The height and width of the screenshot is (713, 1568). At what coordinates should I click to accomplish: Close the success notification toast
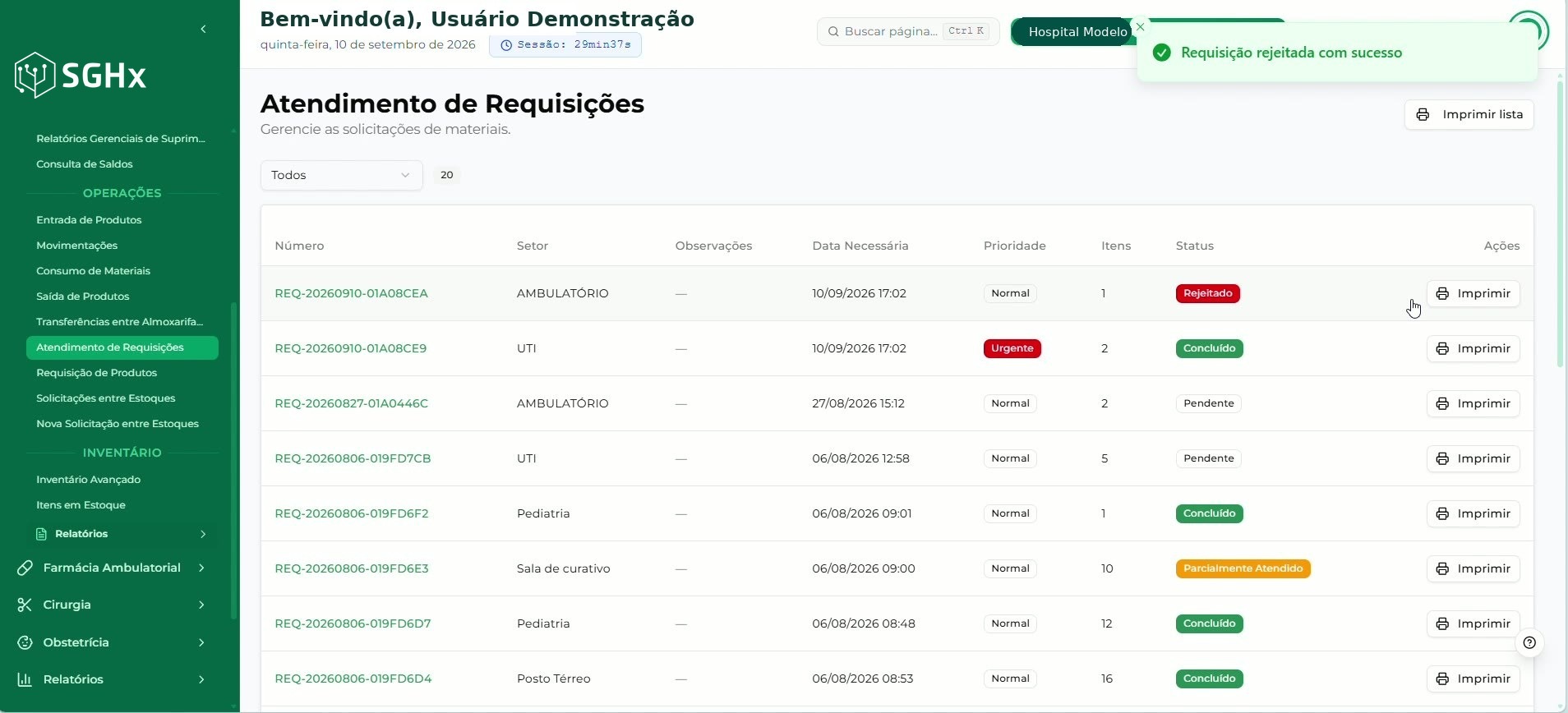tap(1140, 27)
